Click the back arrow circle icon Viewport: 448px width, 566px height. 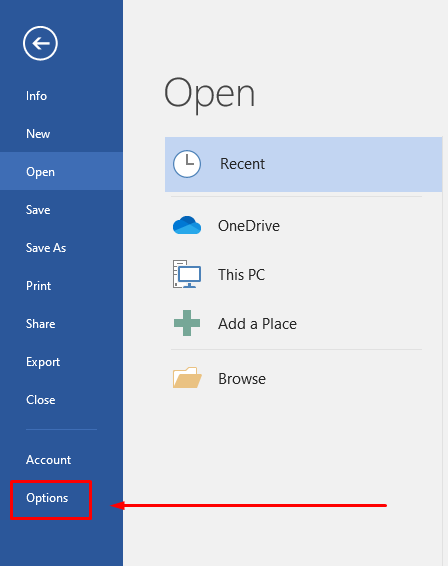tap(40, 43)
